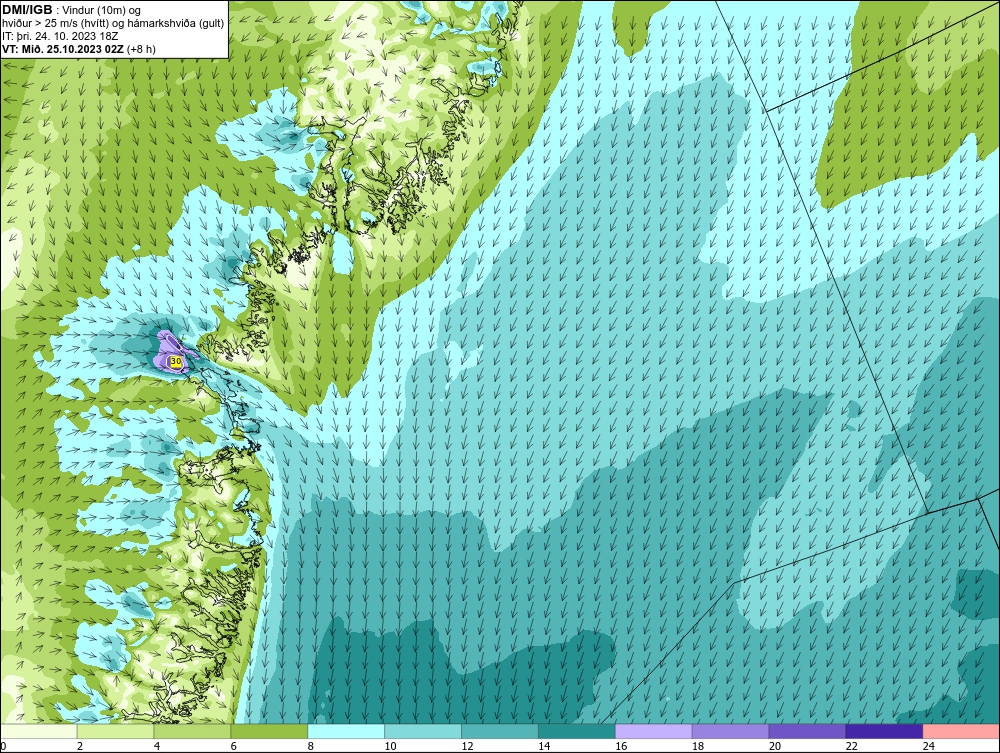Viewport: 1000px width, 753px height.
Task: Click the DMI/IGB title text
Action: 27,10
